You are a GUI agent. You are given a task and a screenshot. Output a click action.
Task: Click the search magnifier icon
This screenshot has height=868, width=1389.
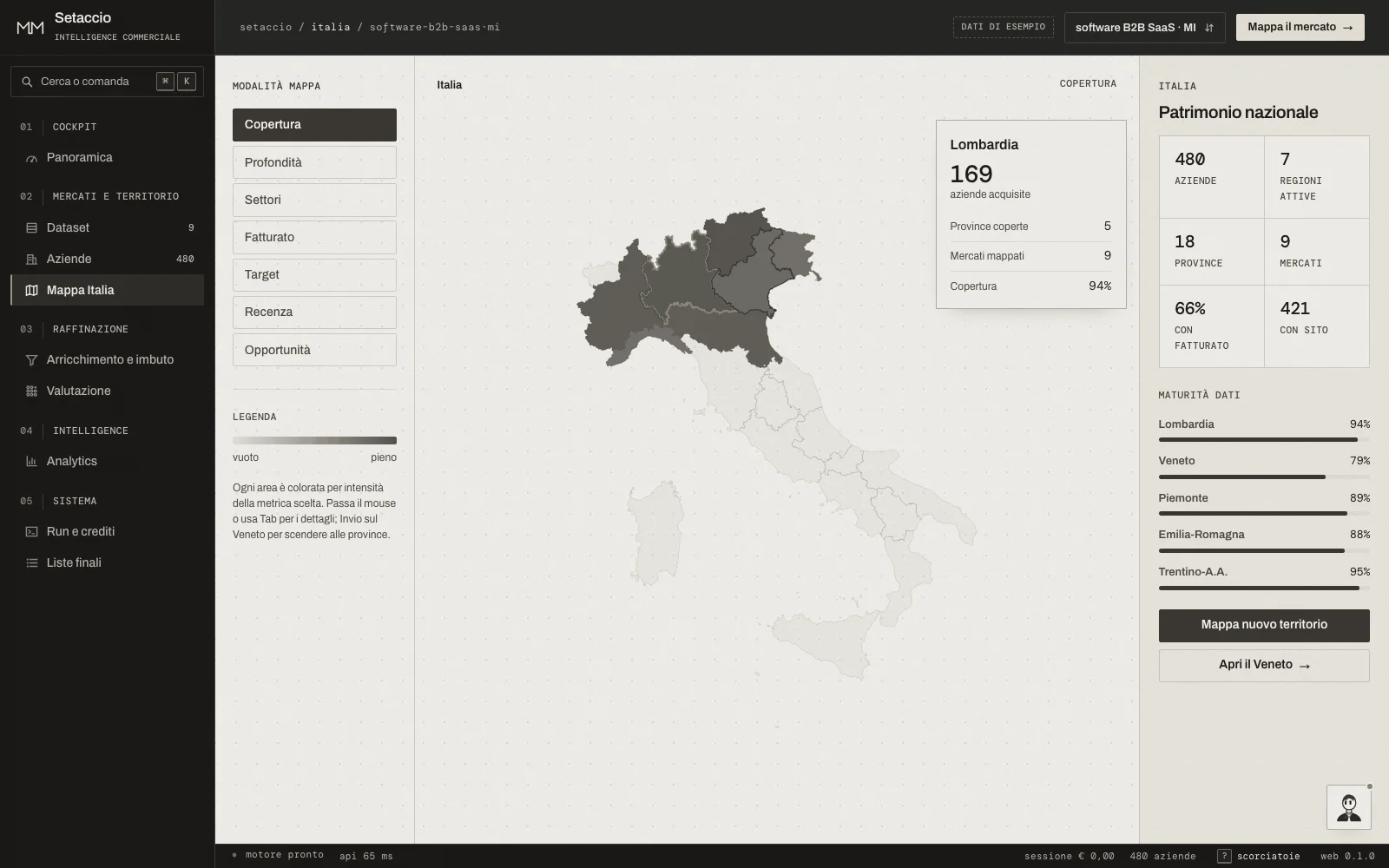coord(27,82)
